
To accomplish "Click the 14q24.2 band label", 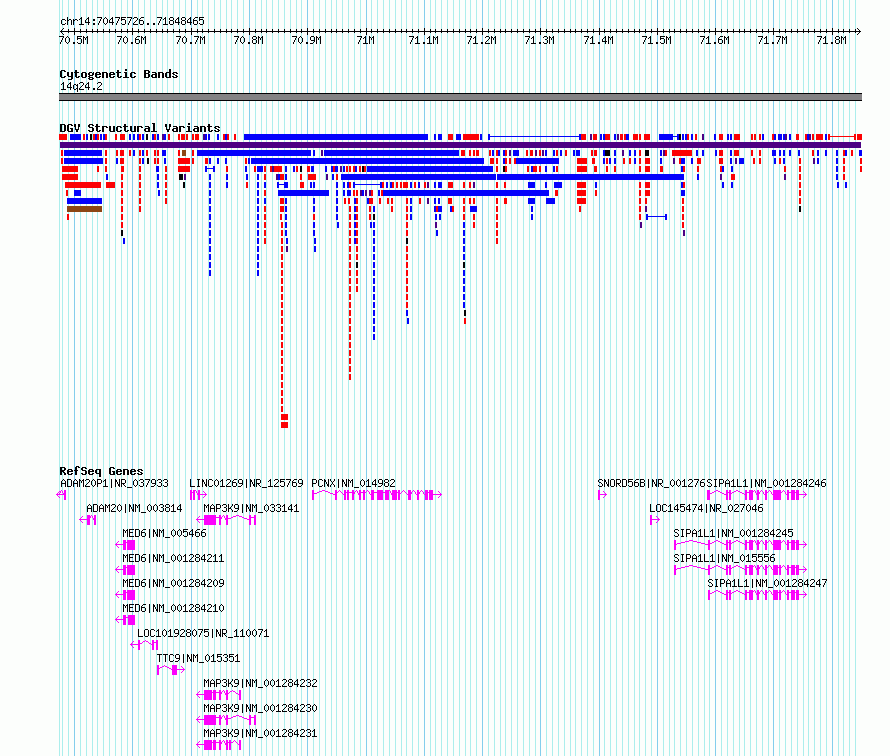I will click(x=81, y=86).
